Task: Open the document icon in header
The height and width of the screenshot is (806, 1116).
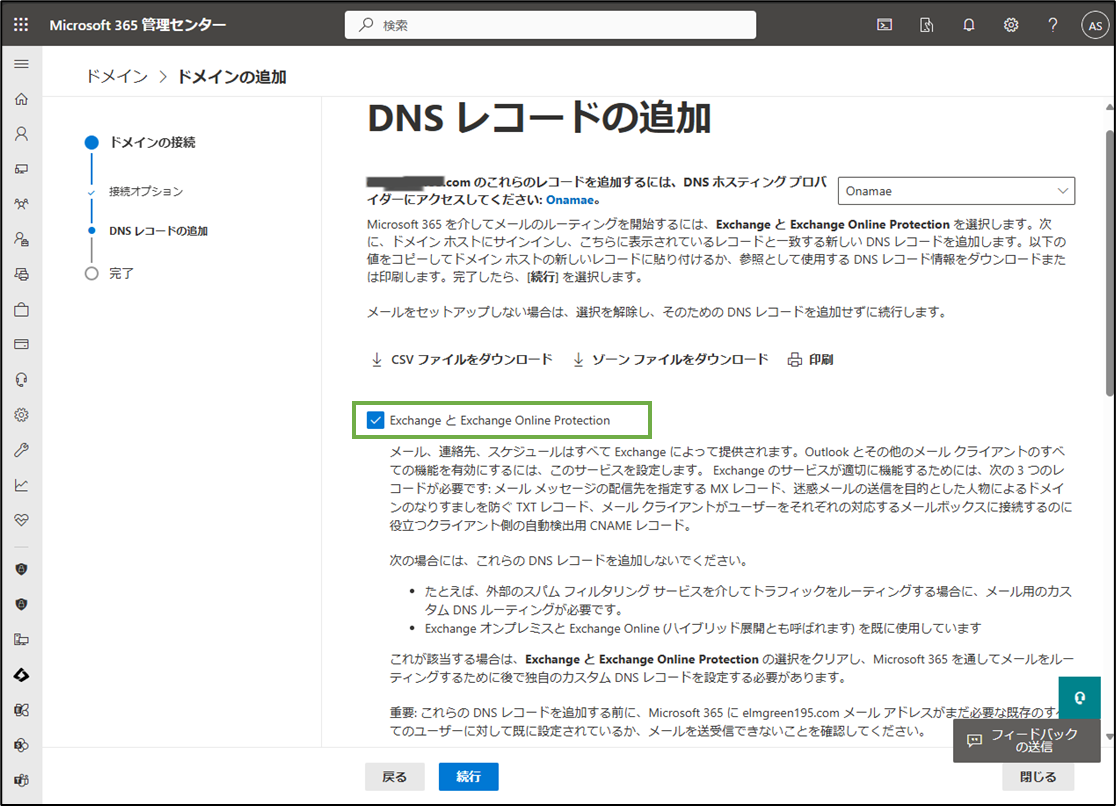Action: click(927, 25)
